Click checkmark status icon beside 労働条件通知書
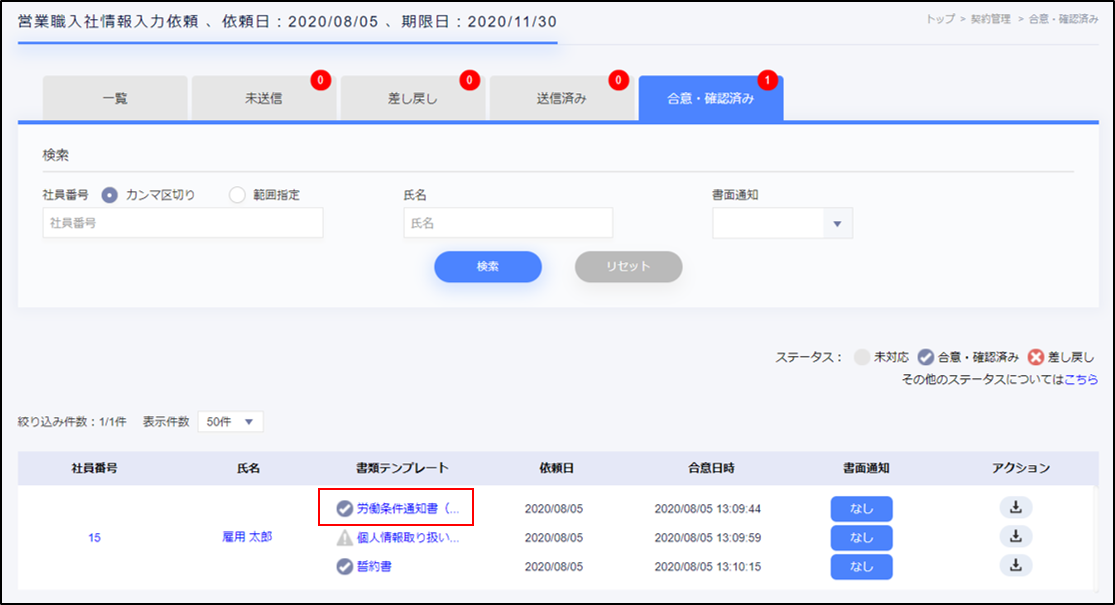 345,508
